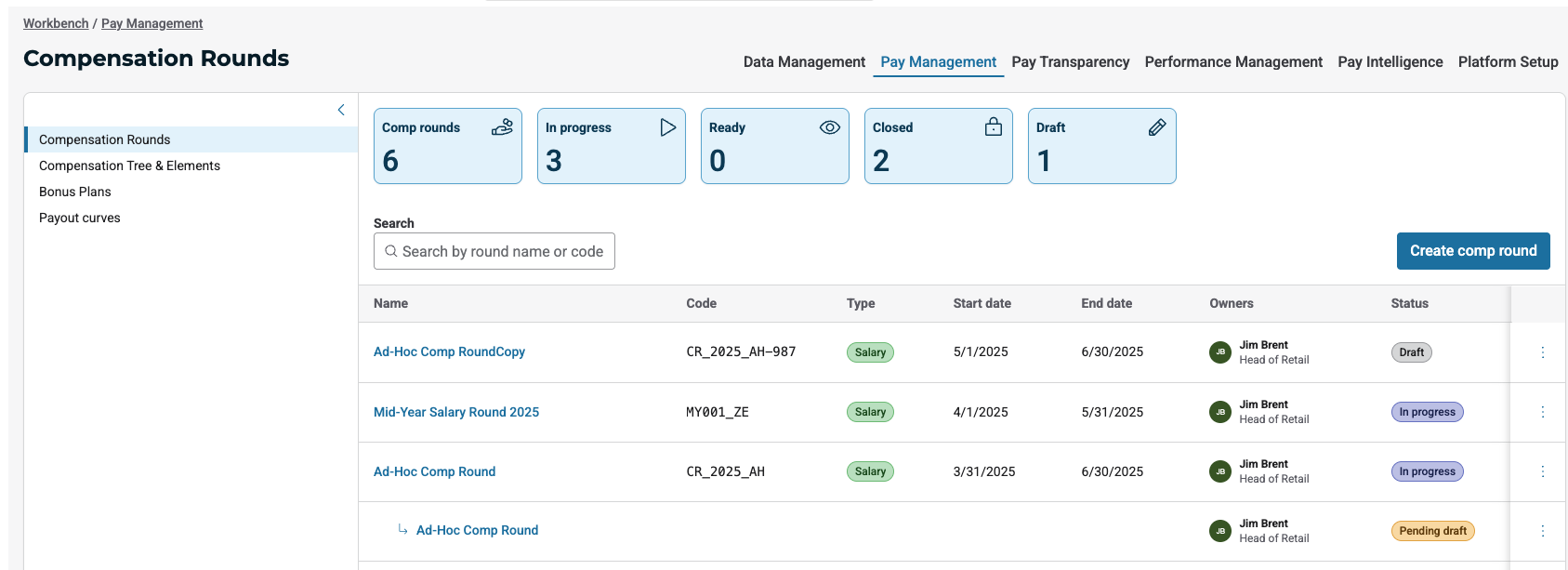Screen dimensions: 1568x570
Task: Select Compensation Tree & Elements in sidebar
Action: click(129, 166)
